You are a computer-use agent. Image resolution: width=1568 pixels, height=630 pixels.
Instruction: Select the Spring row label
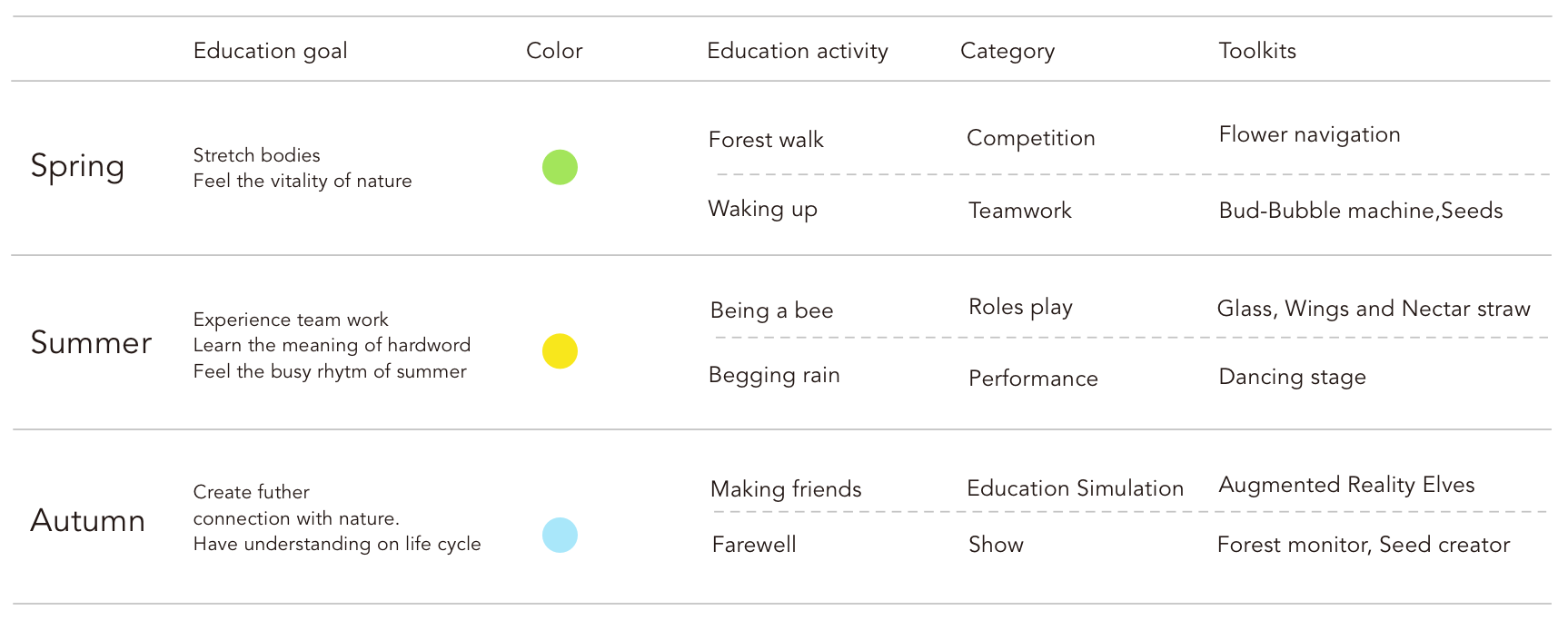click(x=77, y=167)
